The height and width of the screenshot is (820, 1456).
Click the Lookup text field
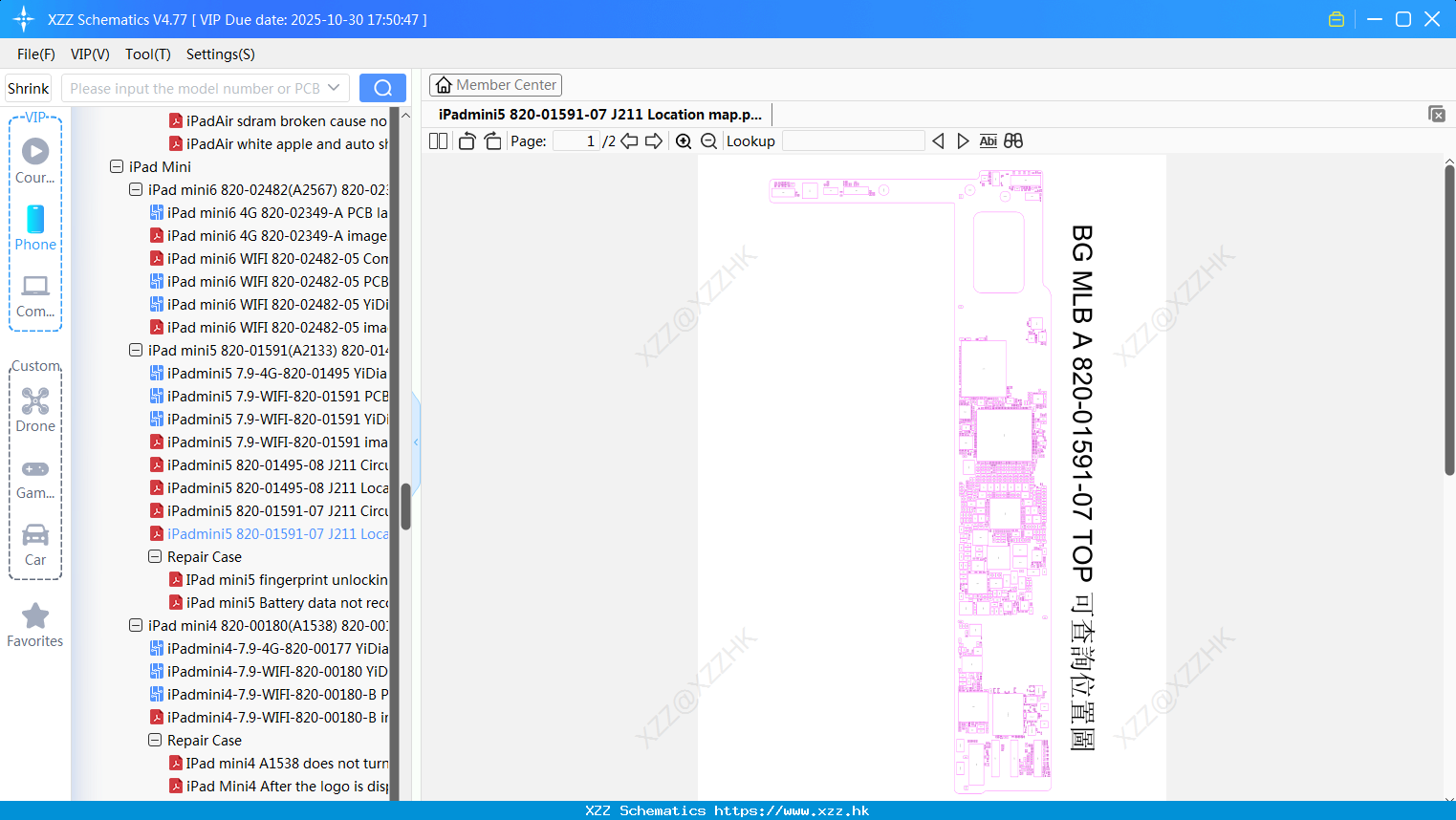point(853,140)
